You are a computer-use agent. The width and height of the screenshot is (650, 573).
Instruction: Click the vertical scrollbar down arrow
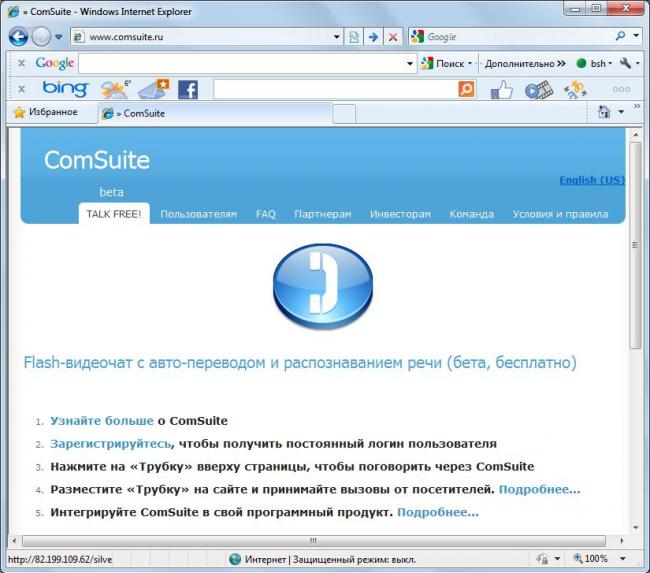click(x=635, y=527)
